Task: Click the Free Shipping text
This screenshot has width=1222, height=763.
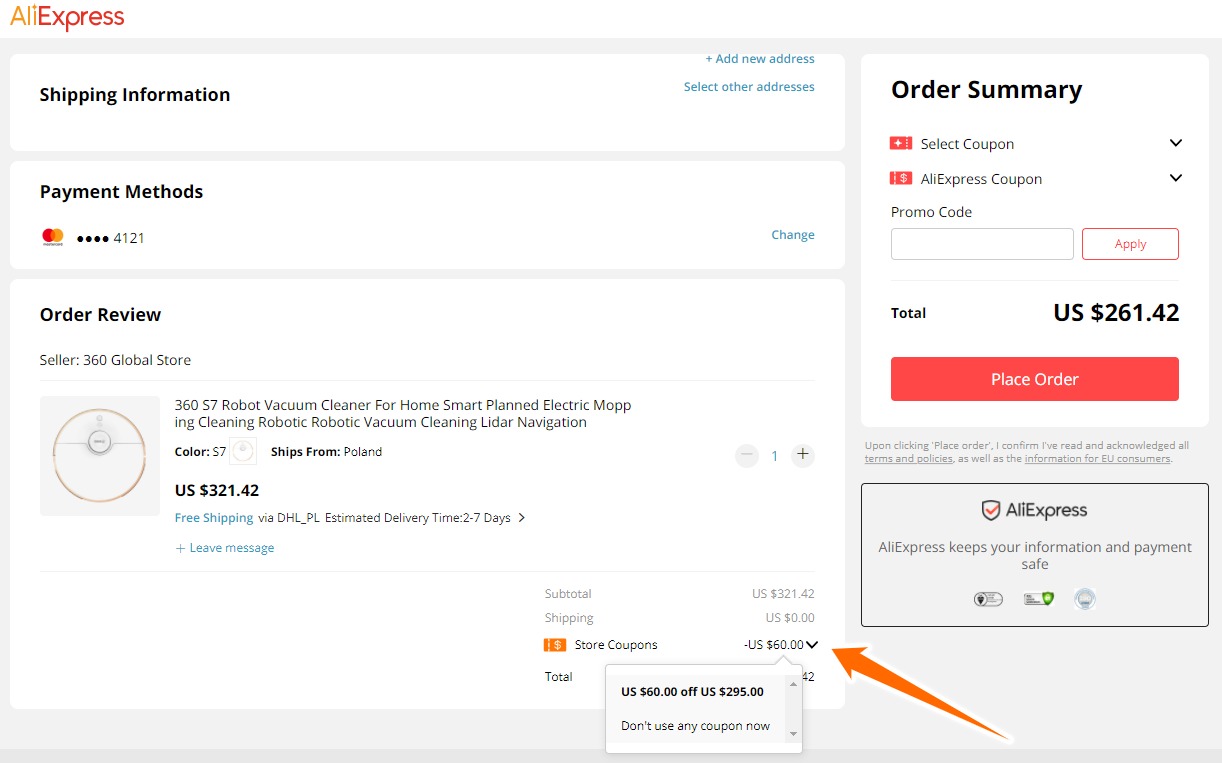Action: (214, 518)
